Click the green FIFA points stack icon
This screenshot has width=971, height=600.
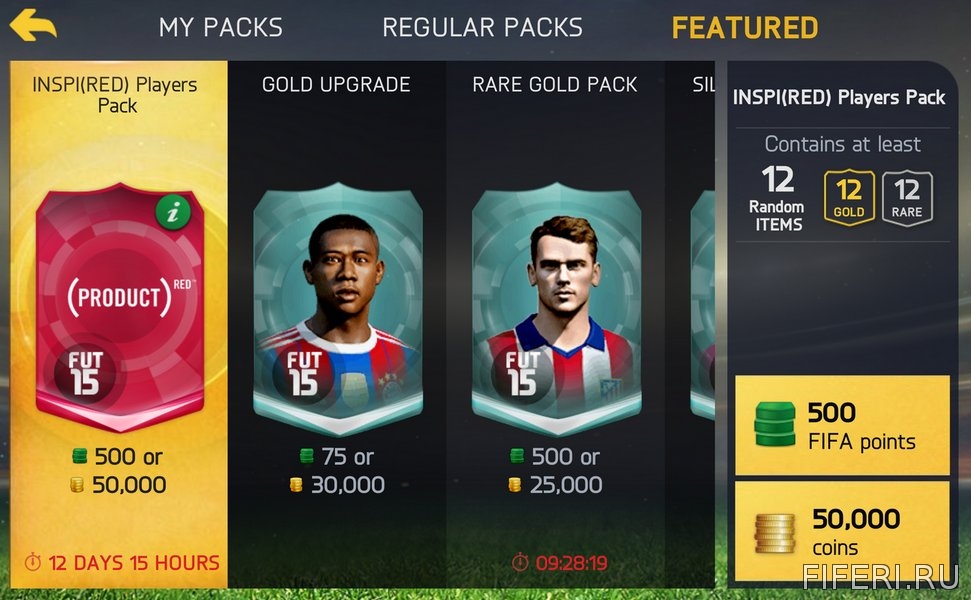(x=775, y=424)
